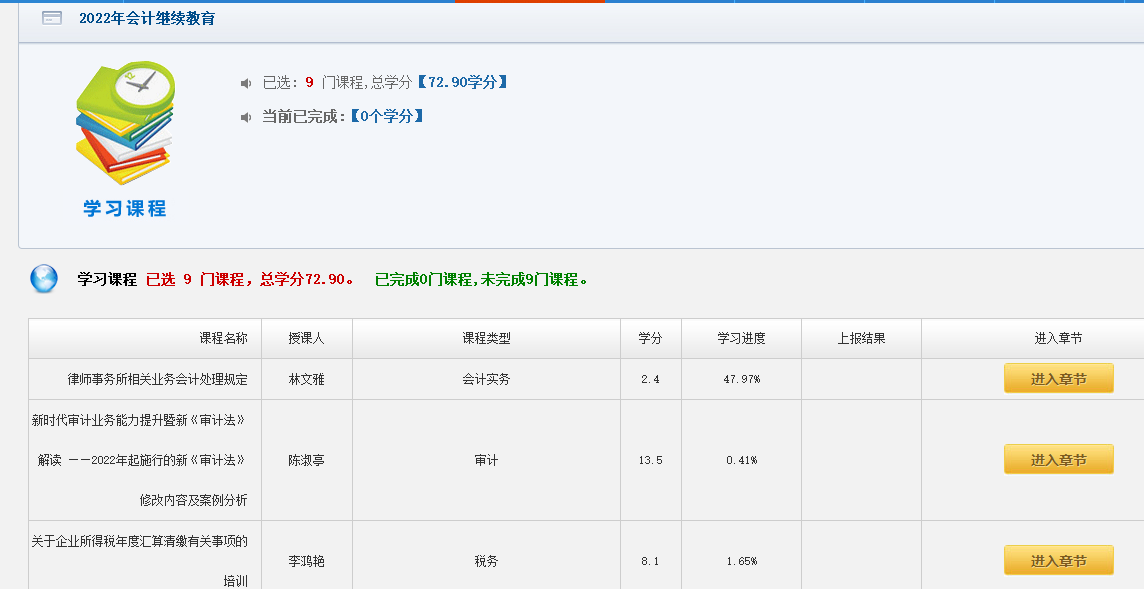Click the 课程名称 column header
Viewport: 1144px width, 589px height.
click(223, 339)
